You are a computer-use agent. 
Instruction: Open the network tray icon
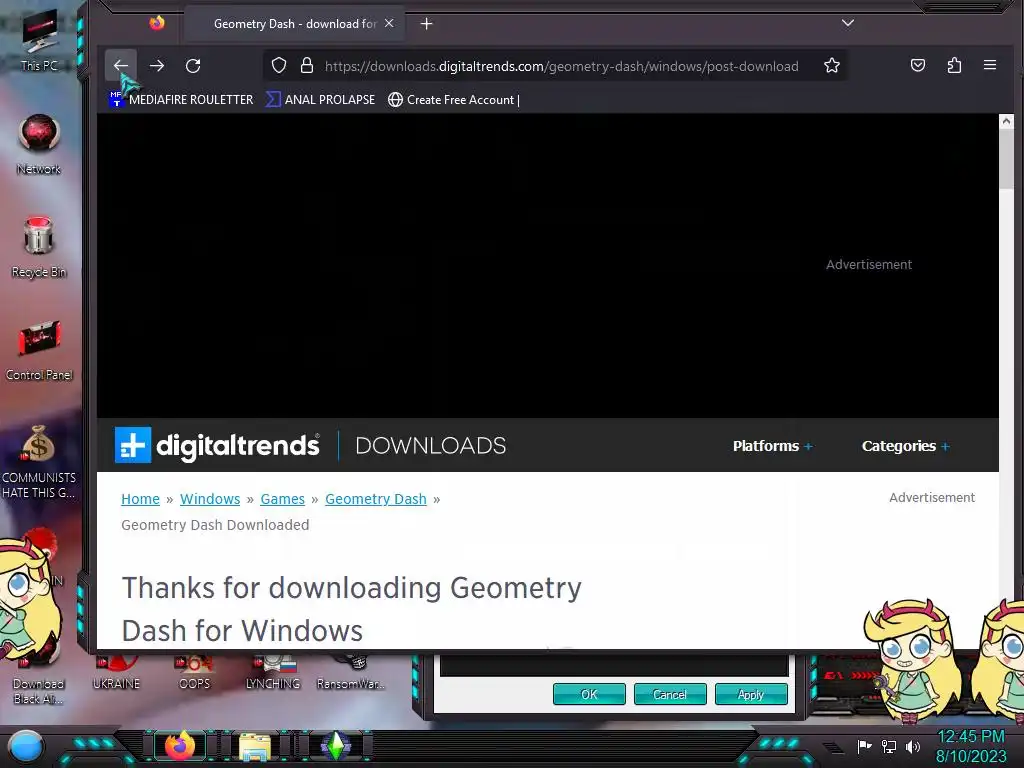(x=889, y=746)
